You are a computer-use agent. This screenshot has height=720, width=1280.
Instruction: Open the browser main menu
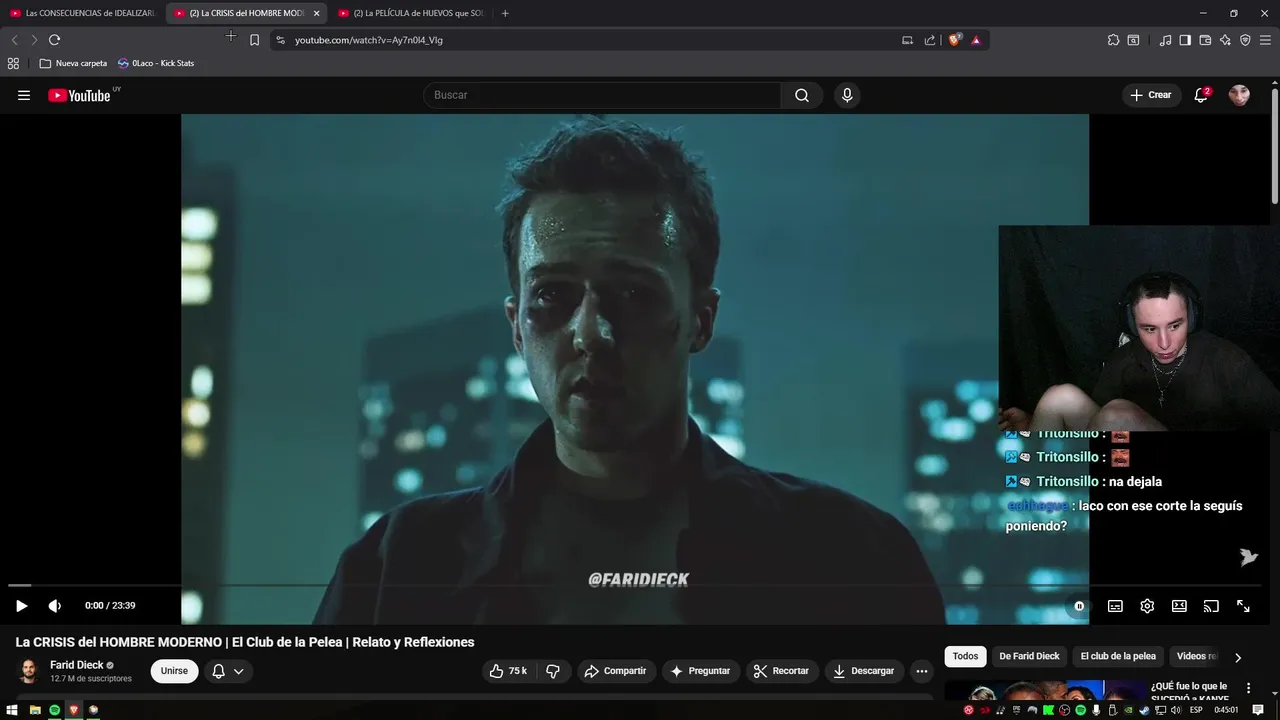(1266, 40)
